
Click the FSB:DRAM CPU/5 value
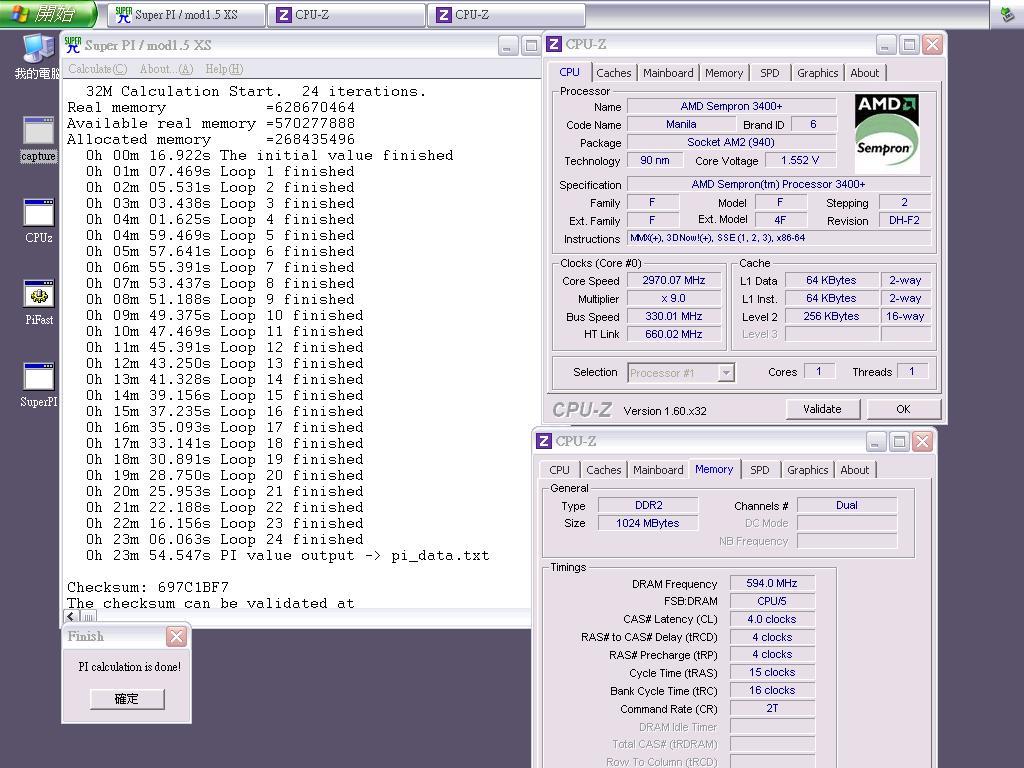point(772,601)
